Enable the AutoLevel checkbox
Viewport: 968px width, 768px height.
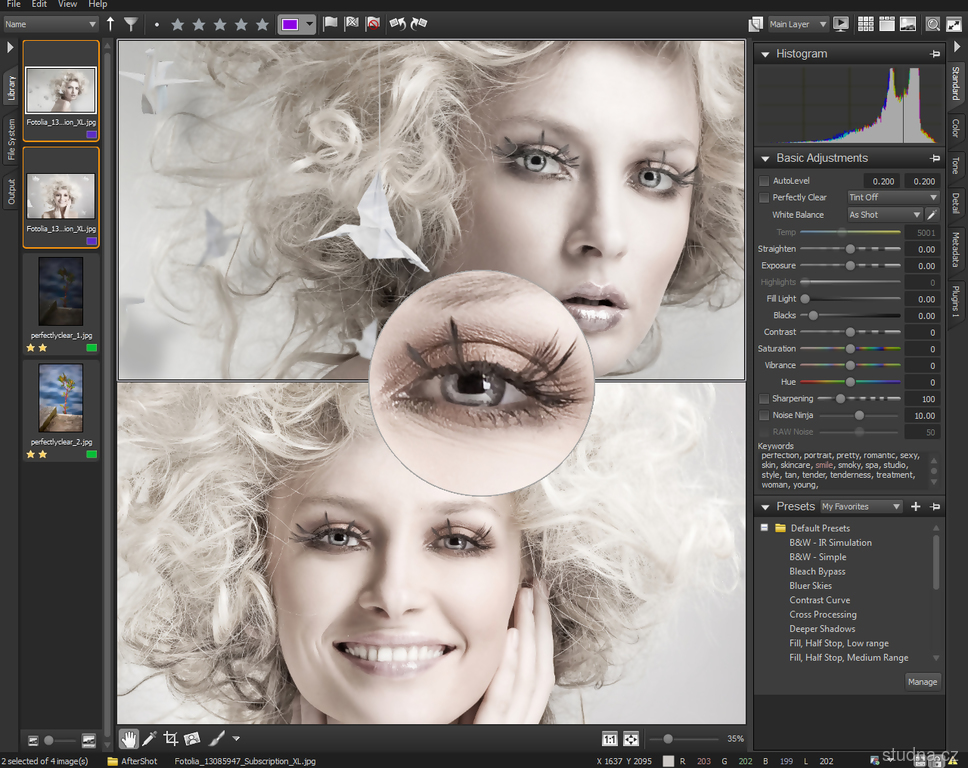(x=764, y=181)
